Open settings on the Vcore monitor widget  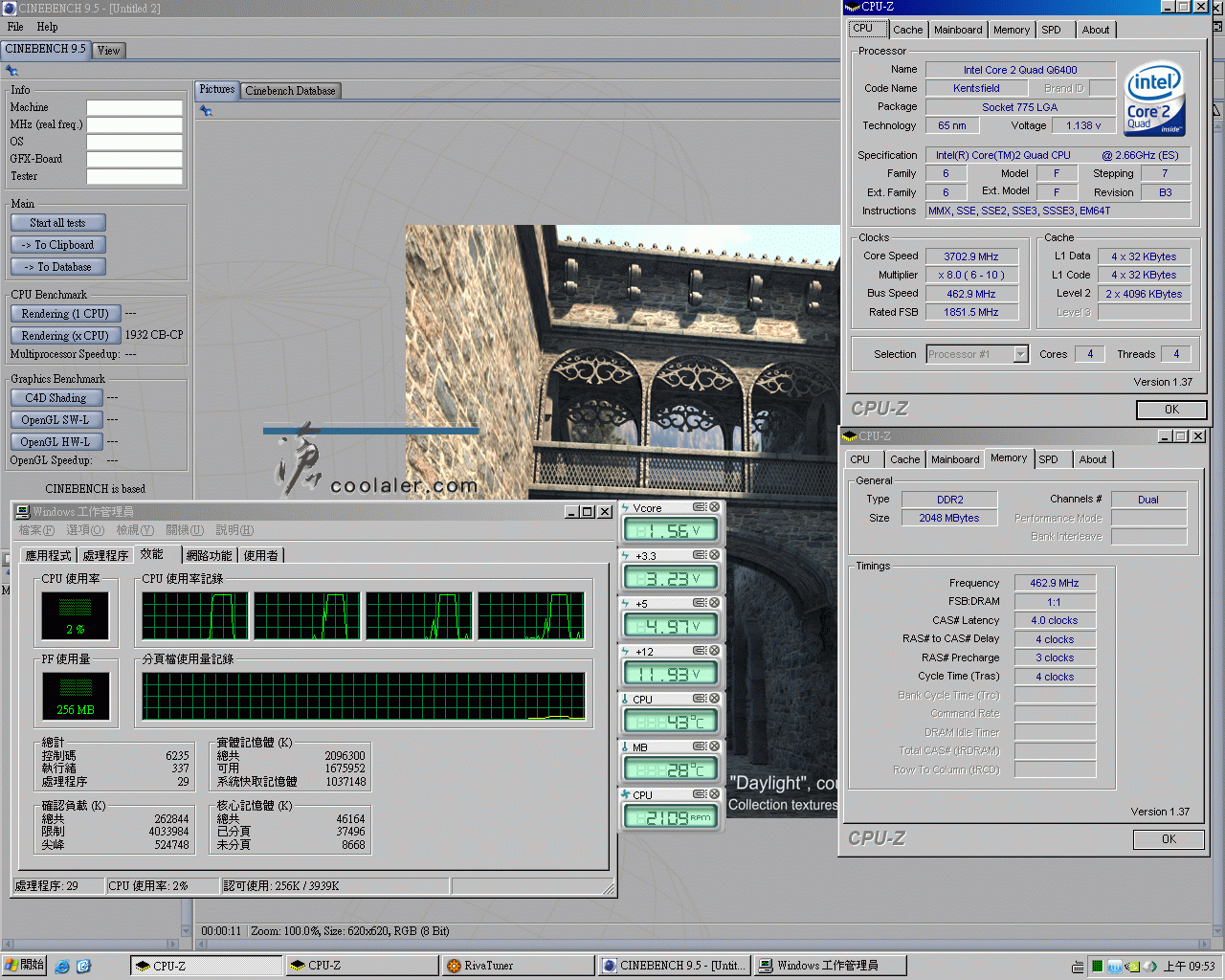click(x=700, y=507)
